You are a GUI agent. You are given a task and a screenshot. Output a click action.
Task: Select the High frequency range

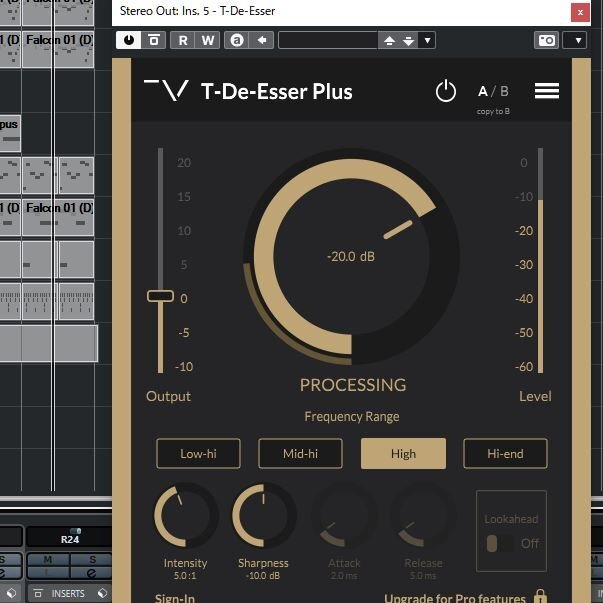pyautogui.click(x=403, y=454)
